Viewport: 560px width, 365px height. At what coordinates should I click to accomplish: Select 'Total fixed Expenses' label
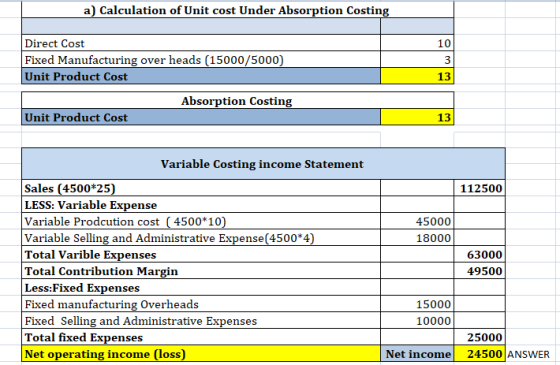click(201, 337)
